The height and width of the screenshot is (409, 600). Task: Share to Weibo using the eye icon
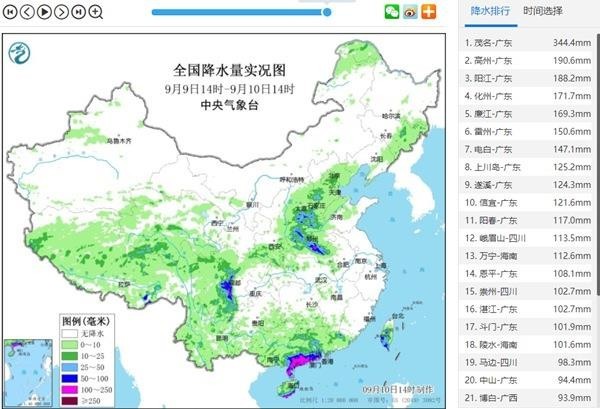[x=410, y=12]
